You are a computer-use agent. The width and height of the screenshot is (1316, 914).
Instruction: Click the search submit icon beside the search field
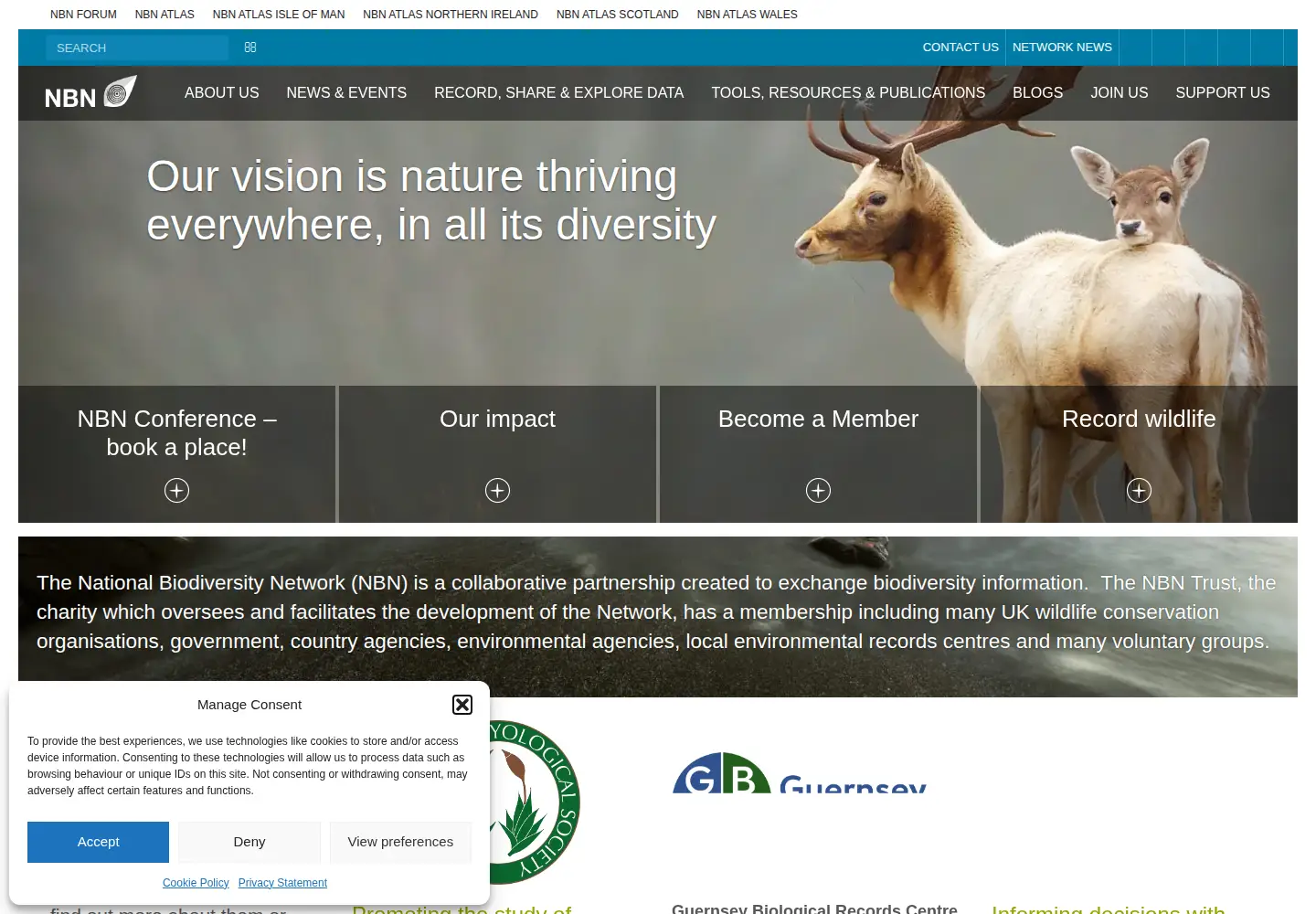click(250, 48)
